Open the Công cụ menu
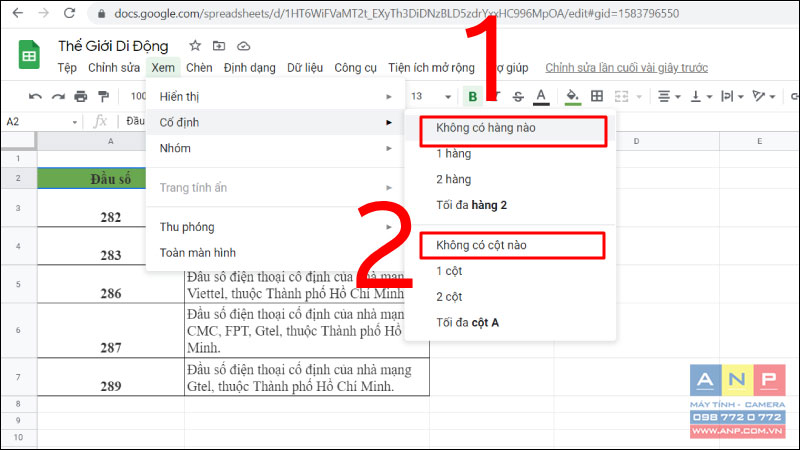 355,68
